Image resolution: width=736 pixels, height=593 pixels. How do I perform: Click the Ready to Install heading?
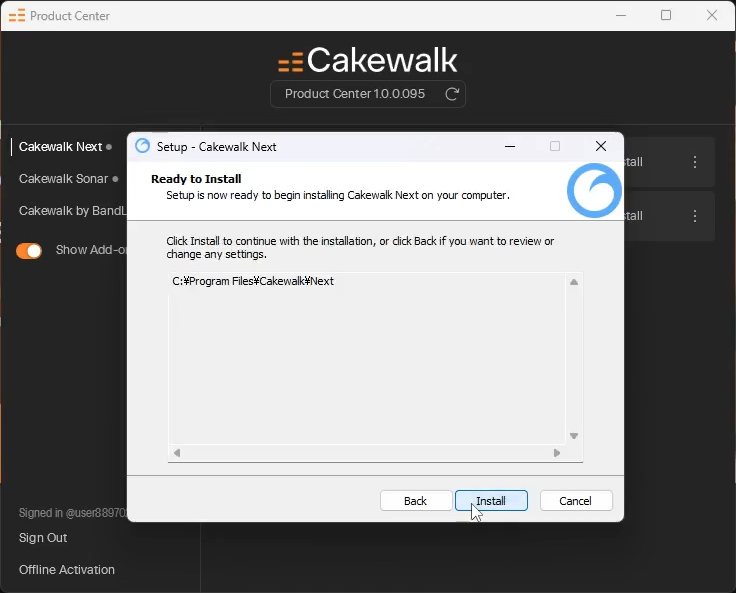(x=196, y=179)
